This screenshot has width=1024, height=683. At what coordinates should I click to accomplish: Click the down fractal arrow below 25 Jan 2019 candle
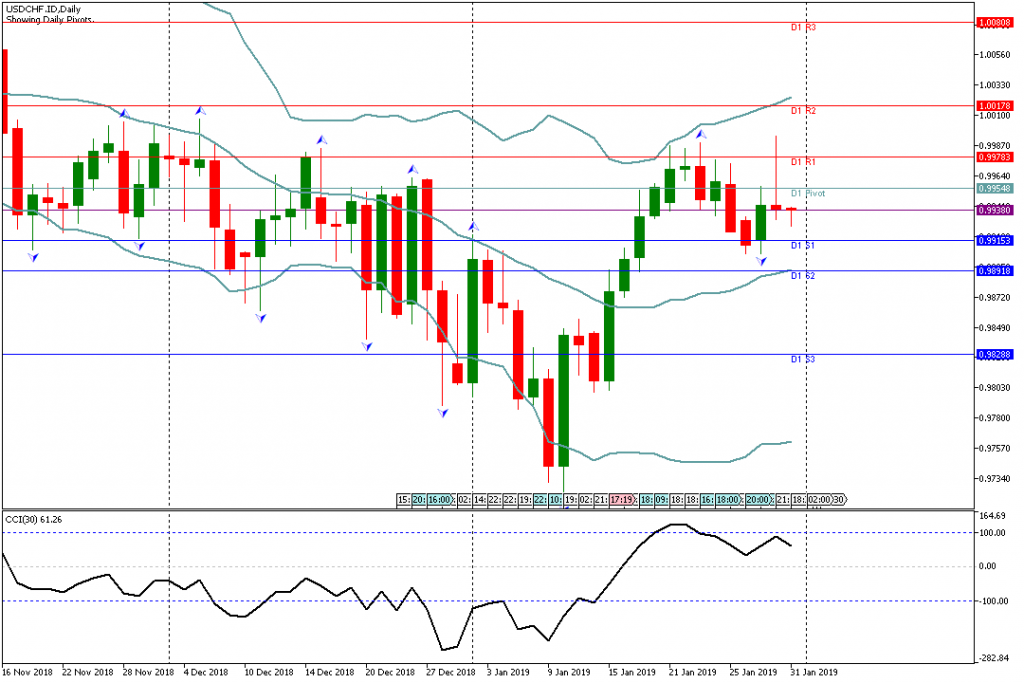pos(761,261)
